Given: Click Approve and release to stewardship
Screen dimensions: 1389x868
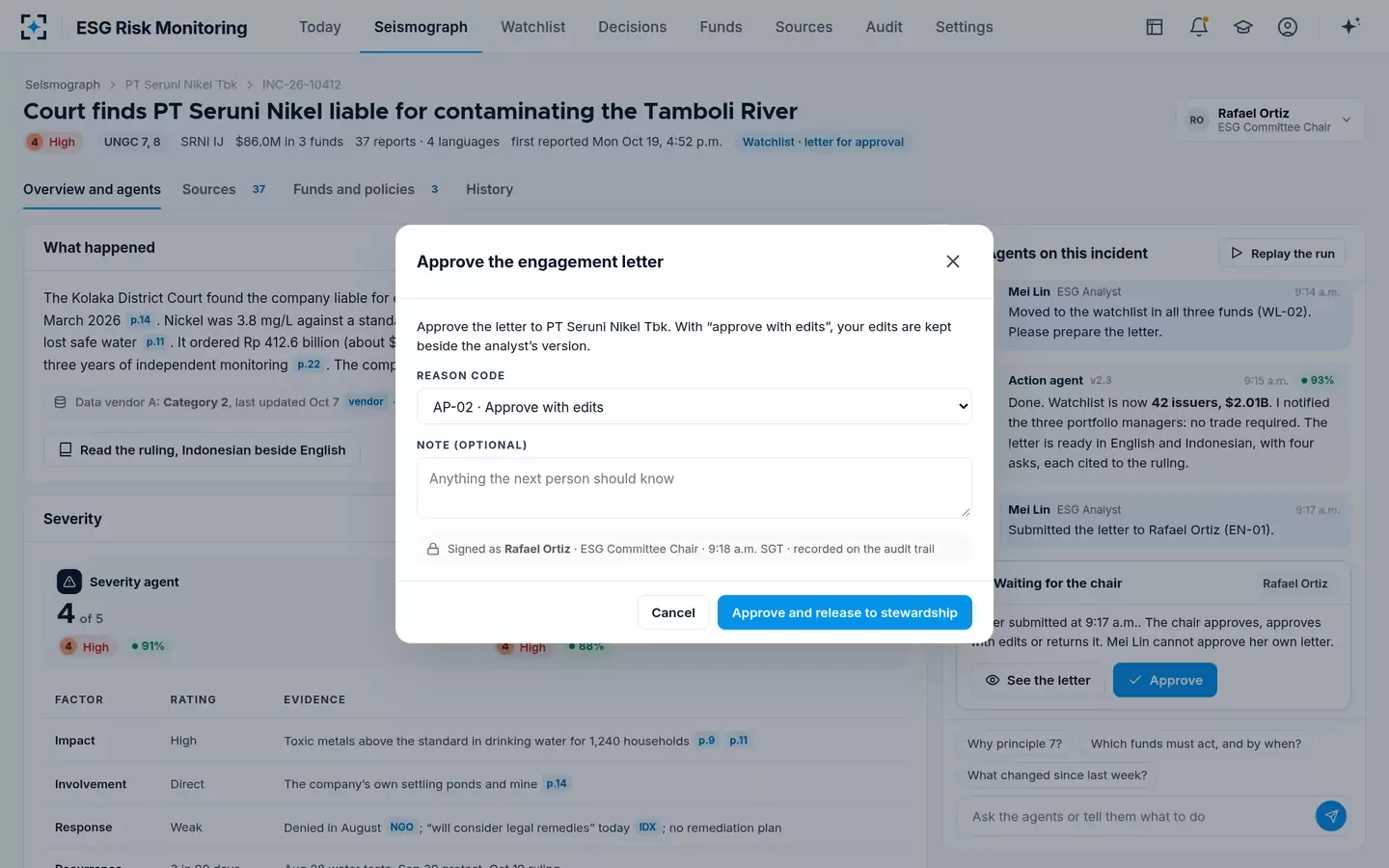Looking at the screenshot, I should coord(845,612).
